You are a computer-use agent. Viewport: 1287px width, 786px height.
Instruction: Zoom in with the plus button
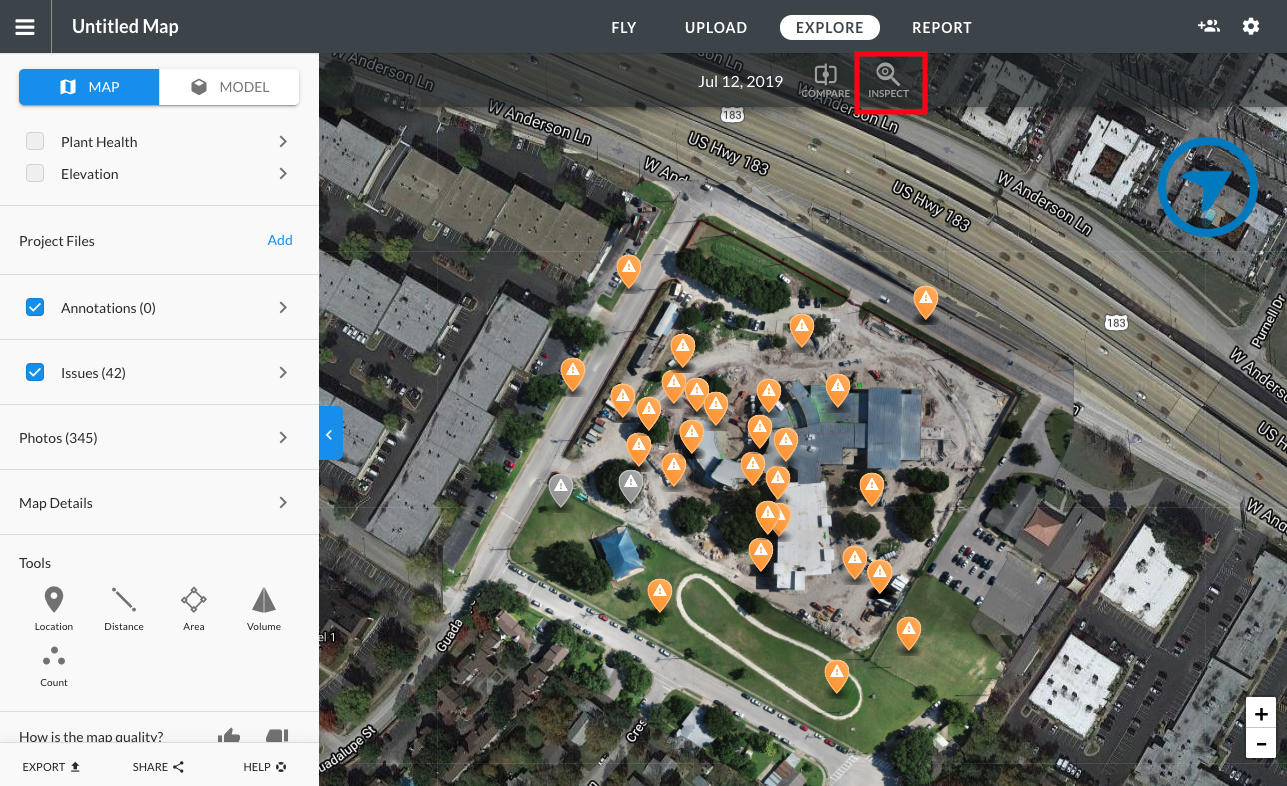pos(1261,714)
